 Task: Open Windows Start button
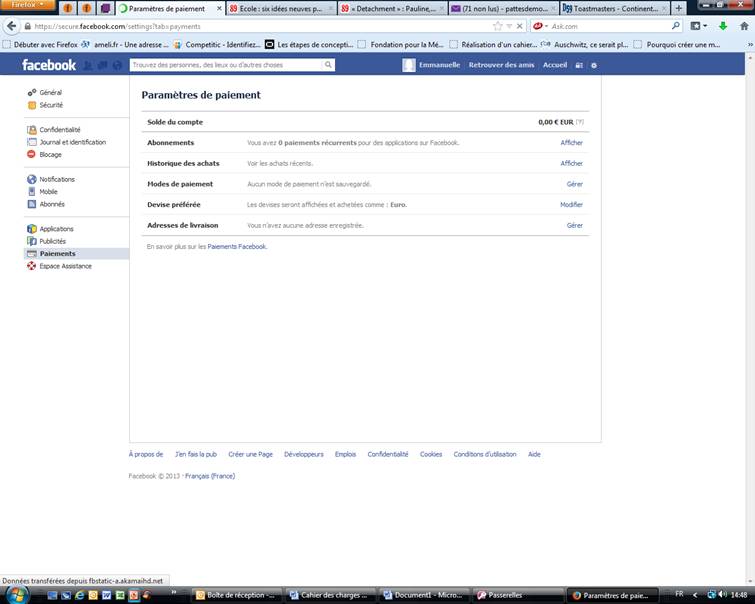[17, 595]
